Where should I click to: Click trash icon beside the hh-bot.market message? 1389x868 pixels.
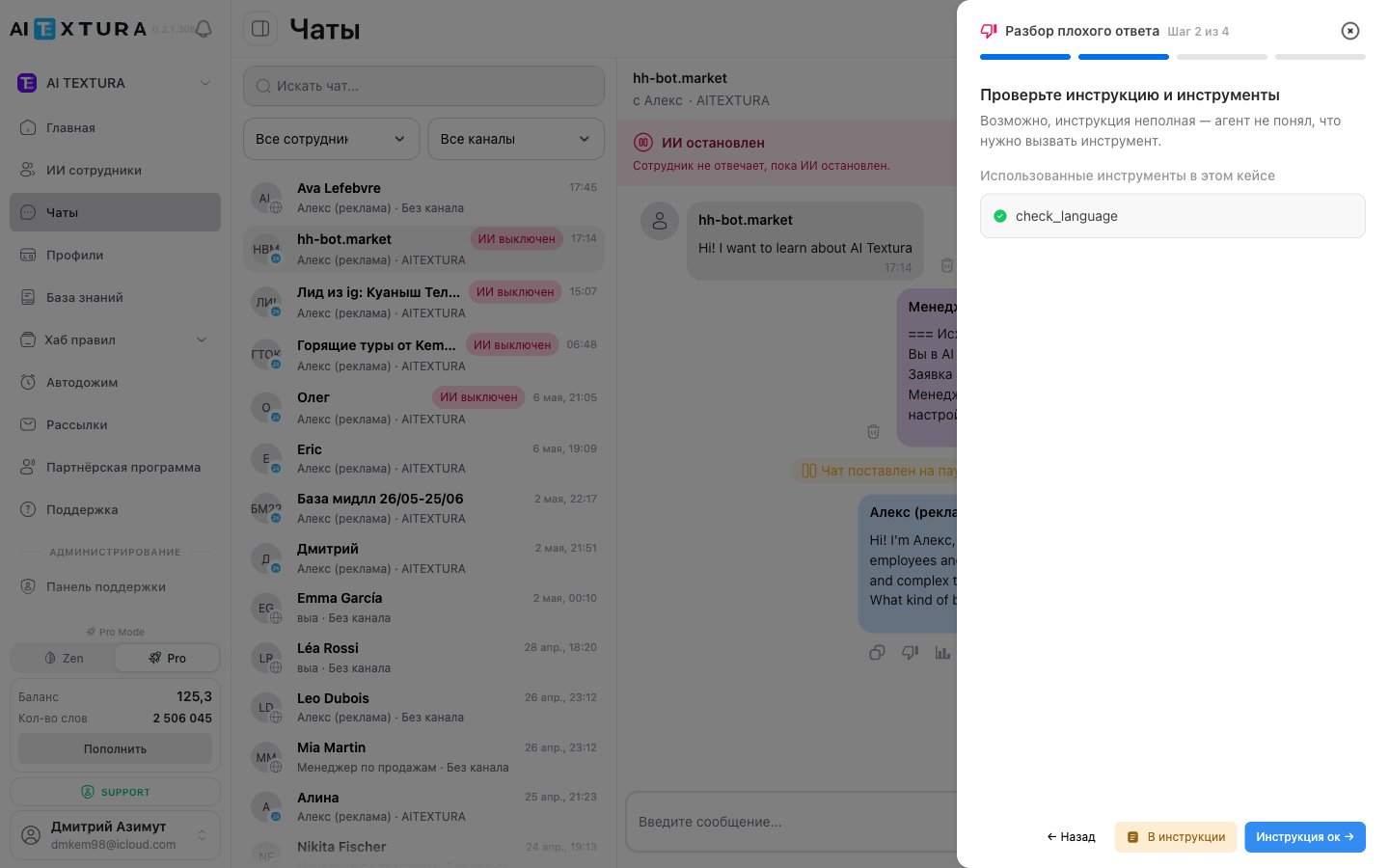tap(947, 265)
